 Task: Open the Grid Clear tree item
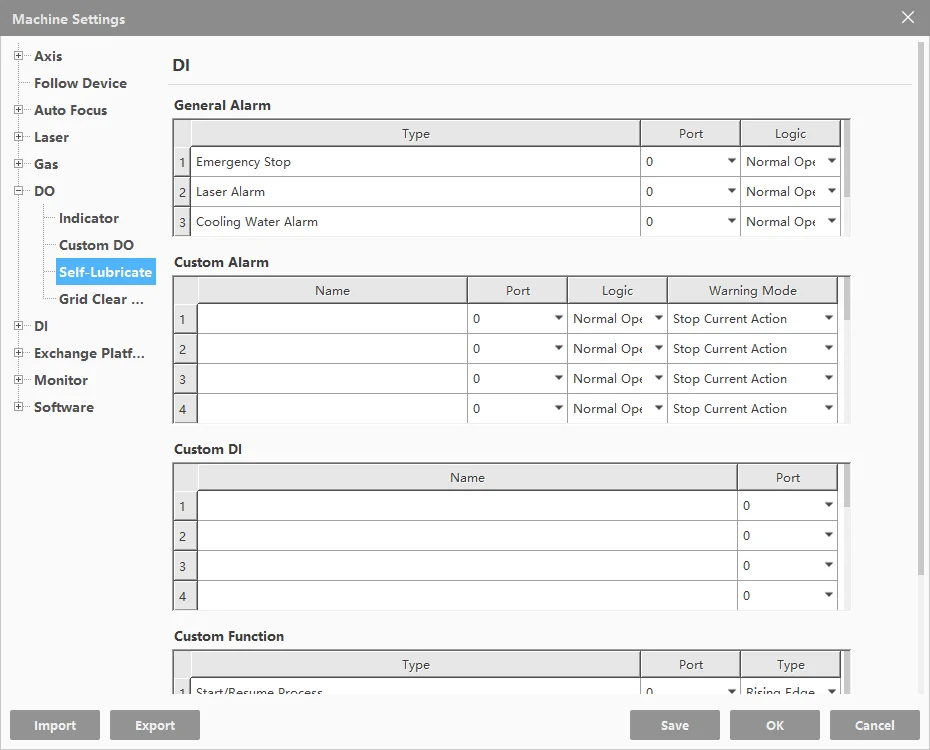coord(101,299)
